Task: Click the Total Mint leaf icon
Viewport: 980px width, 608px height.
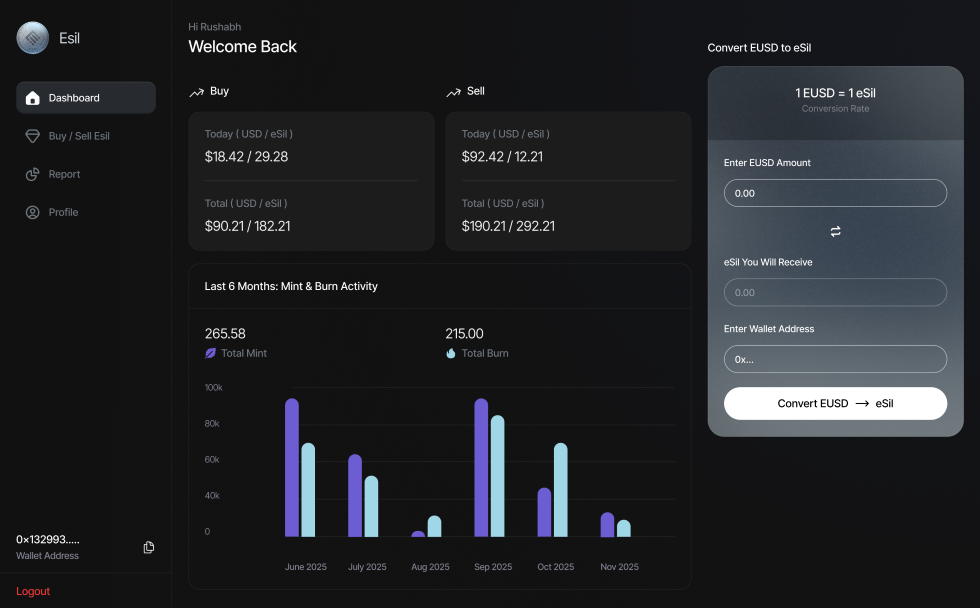Action: coord(211,353)
